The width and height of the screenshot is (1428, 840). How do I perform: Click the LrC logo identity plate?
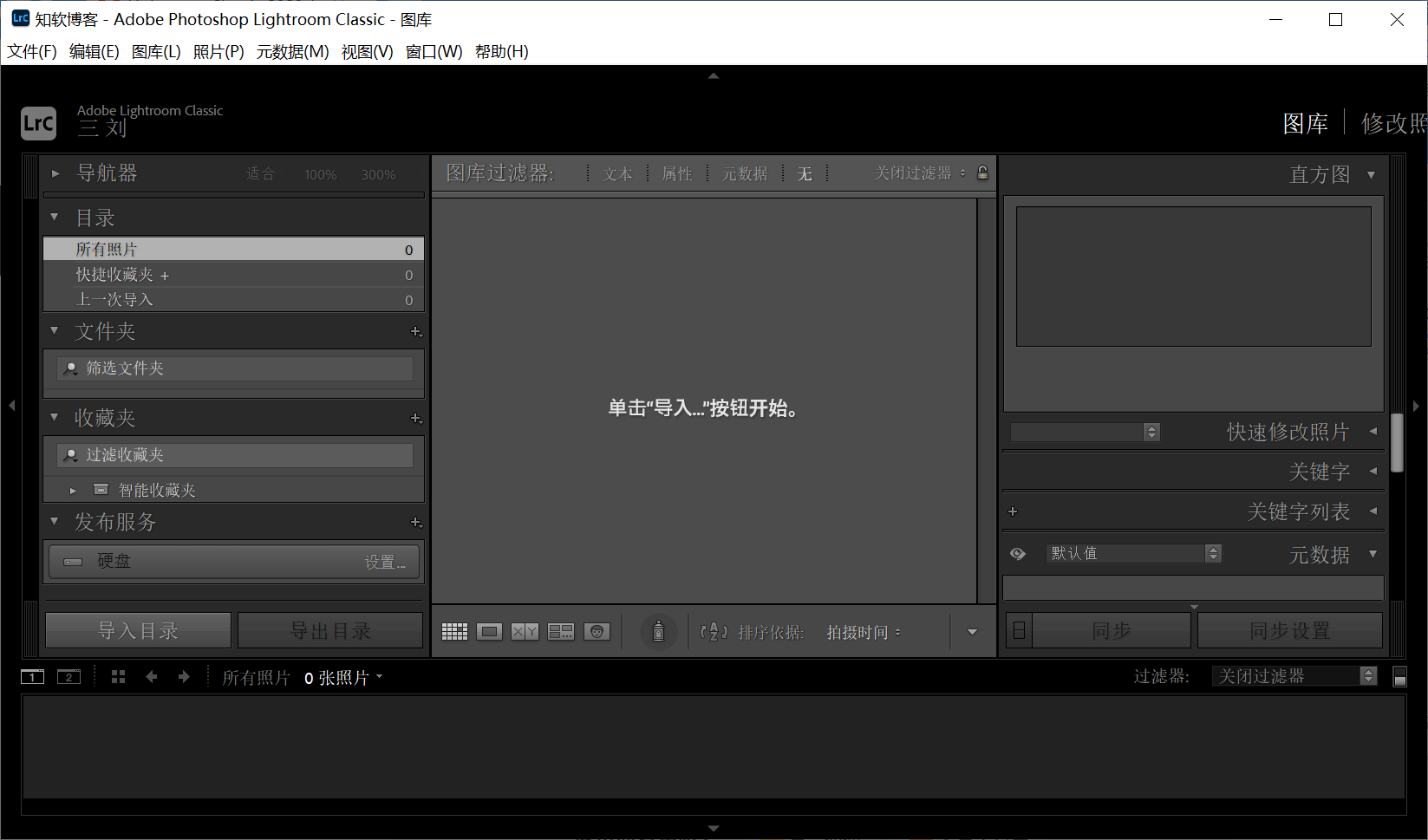pyautogui.click(x=38, y=123)
